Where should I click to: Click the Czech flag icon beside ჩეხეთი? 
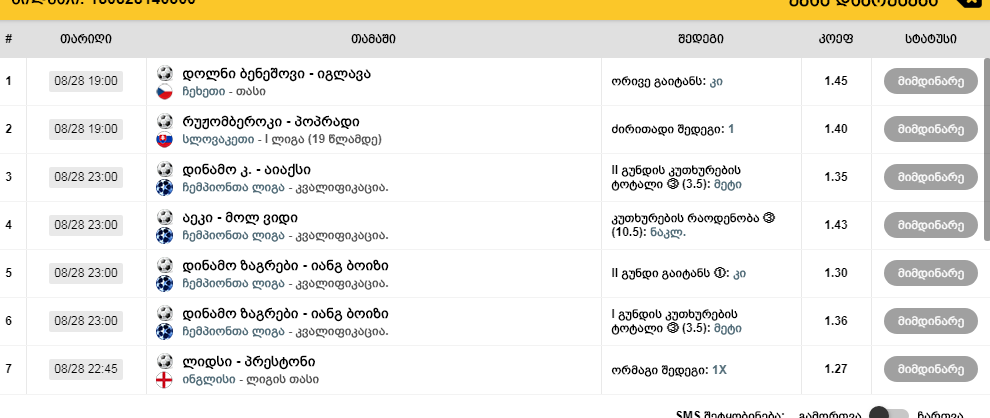(x=166, y=91)
